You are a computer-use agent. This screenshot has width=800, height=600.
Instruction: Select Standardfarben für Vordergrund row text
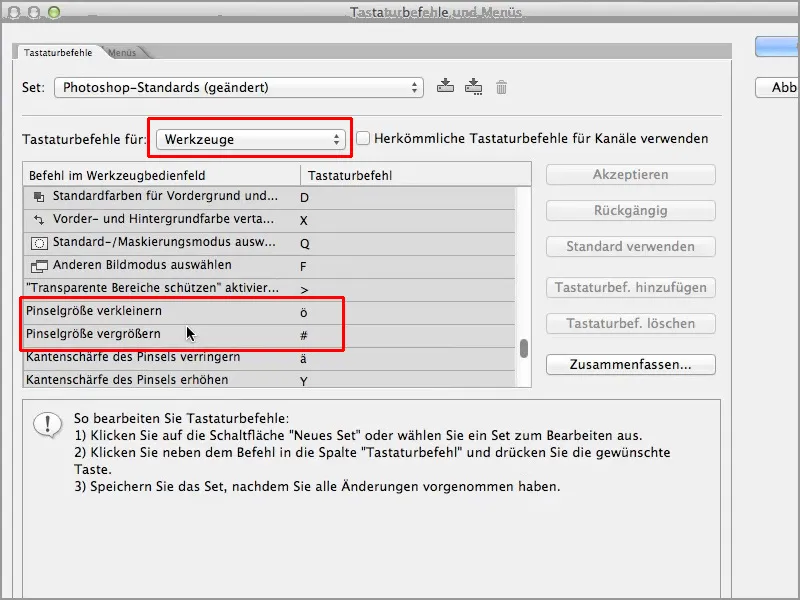point(165,196)
